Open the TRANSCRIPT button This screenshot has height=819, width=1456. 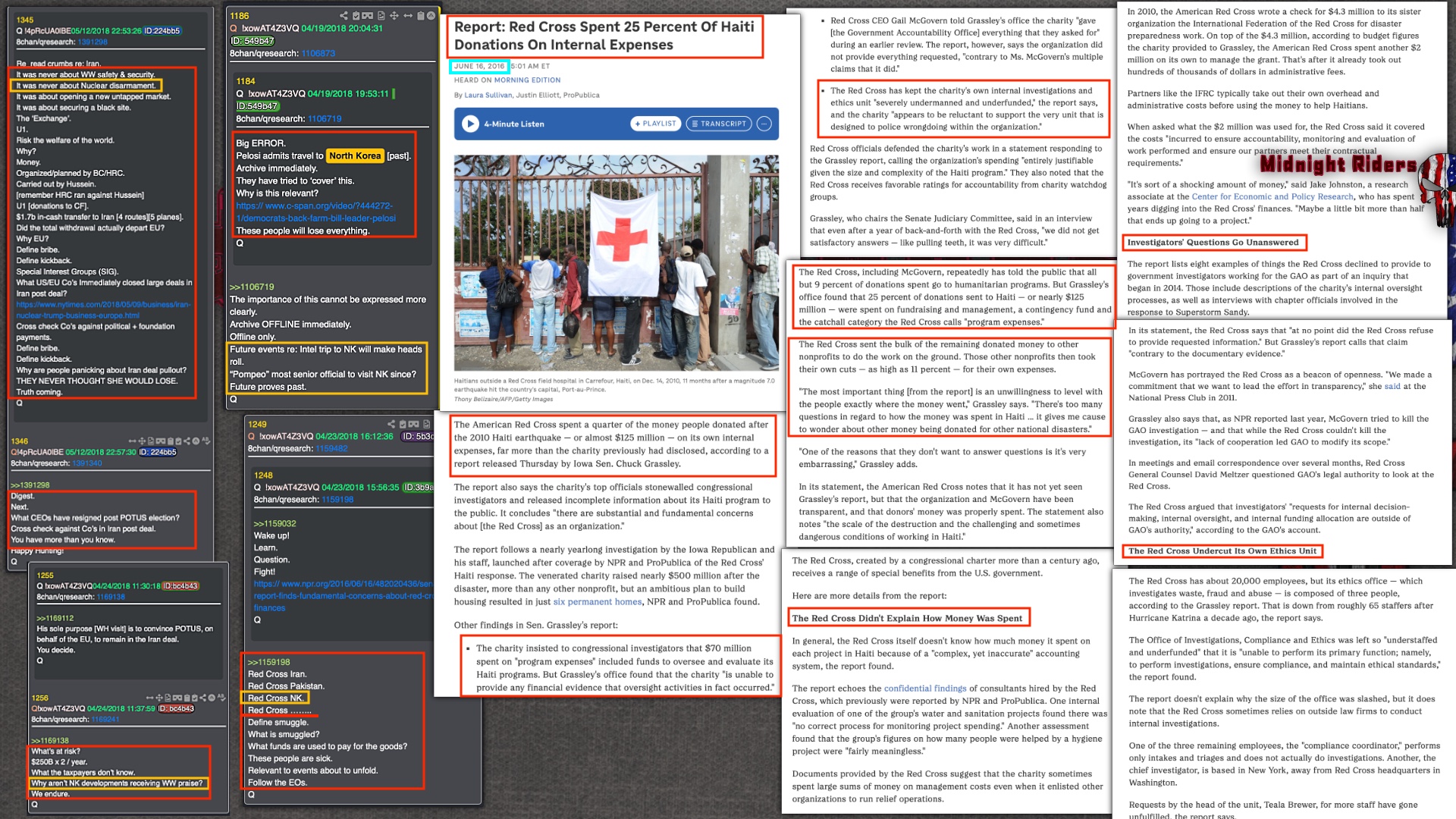tap(719, 124)
